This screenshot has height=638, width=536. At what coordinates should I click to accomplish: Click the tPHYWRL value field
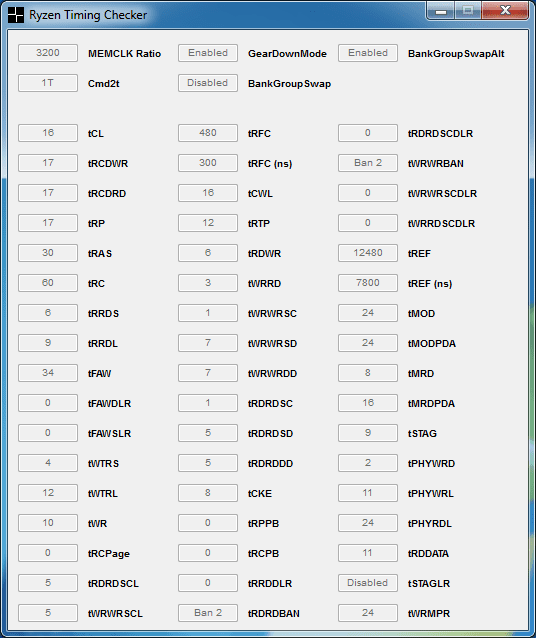click(x=368, y=493)
